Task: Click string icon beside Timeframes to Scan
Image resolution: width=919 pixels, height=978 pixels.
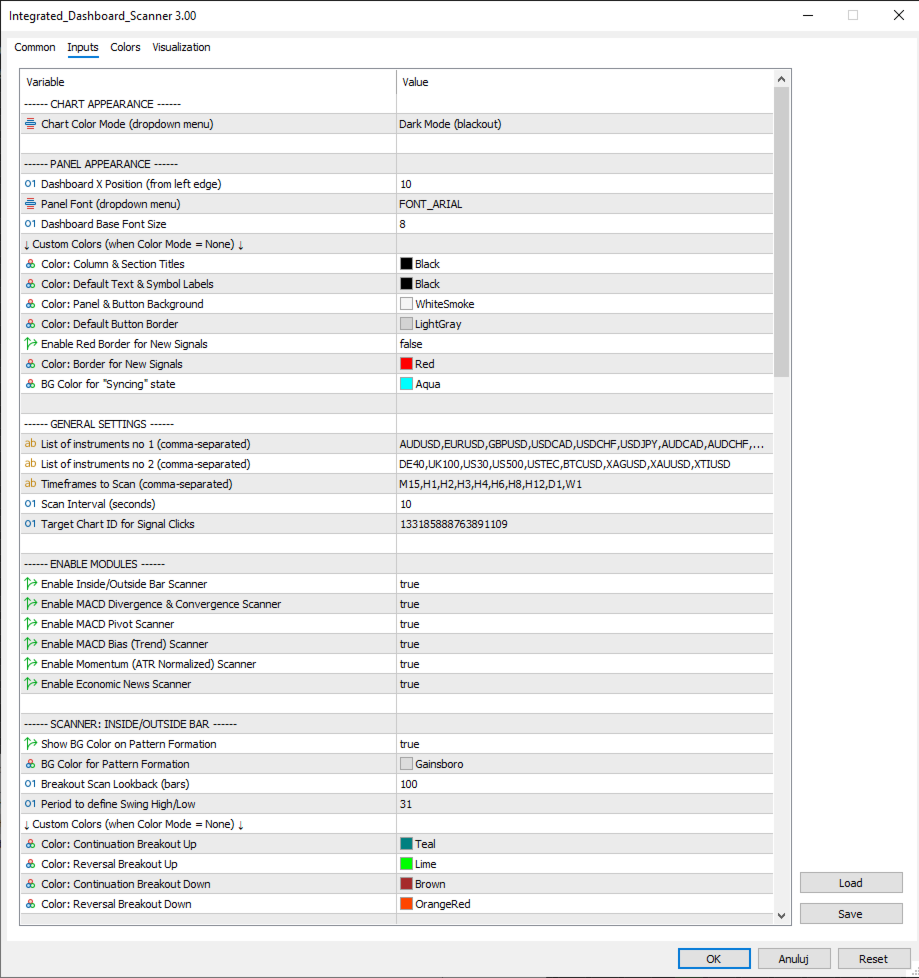Action: pyautogui.click(x=30, y=483)
